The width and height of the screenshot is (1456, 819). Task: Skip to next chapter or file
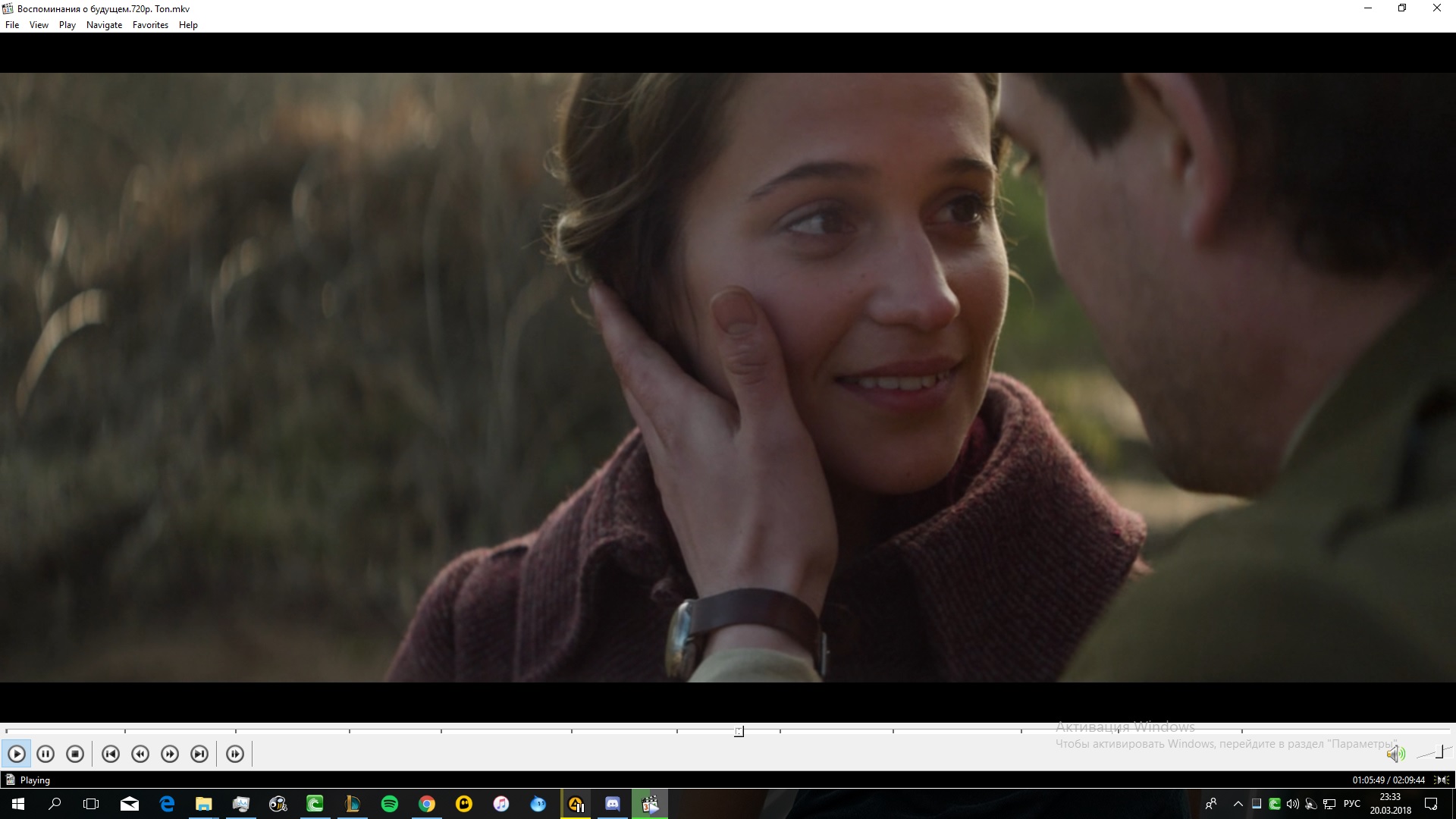pyautogui.click(x=199, y=754)
